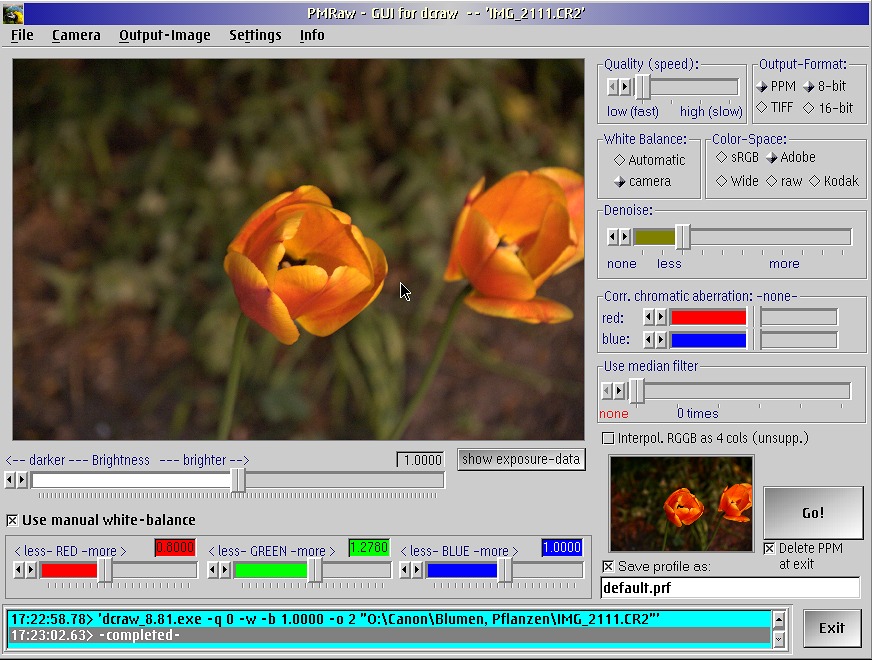
Task: Select TIFF output format
Action: 762,108
